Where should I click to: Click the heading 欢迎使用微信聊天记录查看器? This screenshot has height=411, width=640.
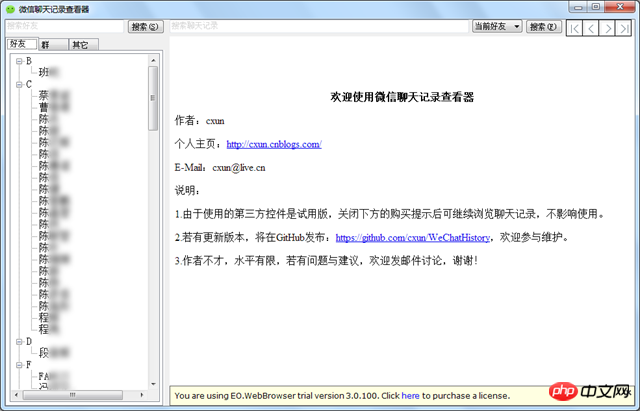coord(402,97)
